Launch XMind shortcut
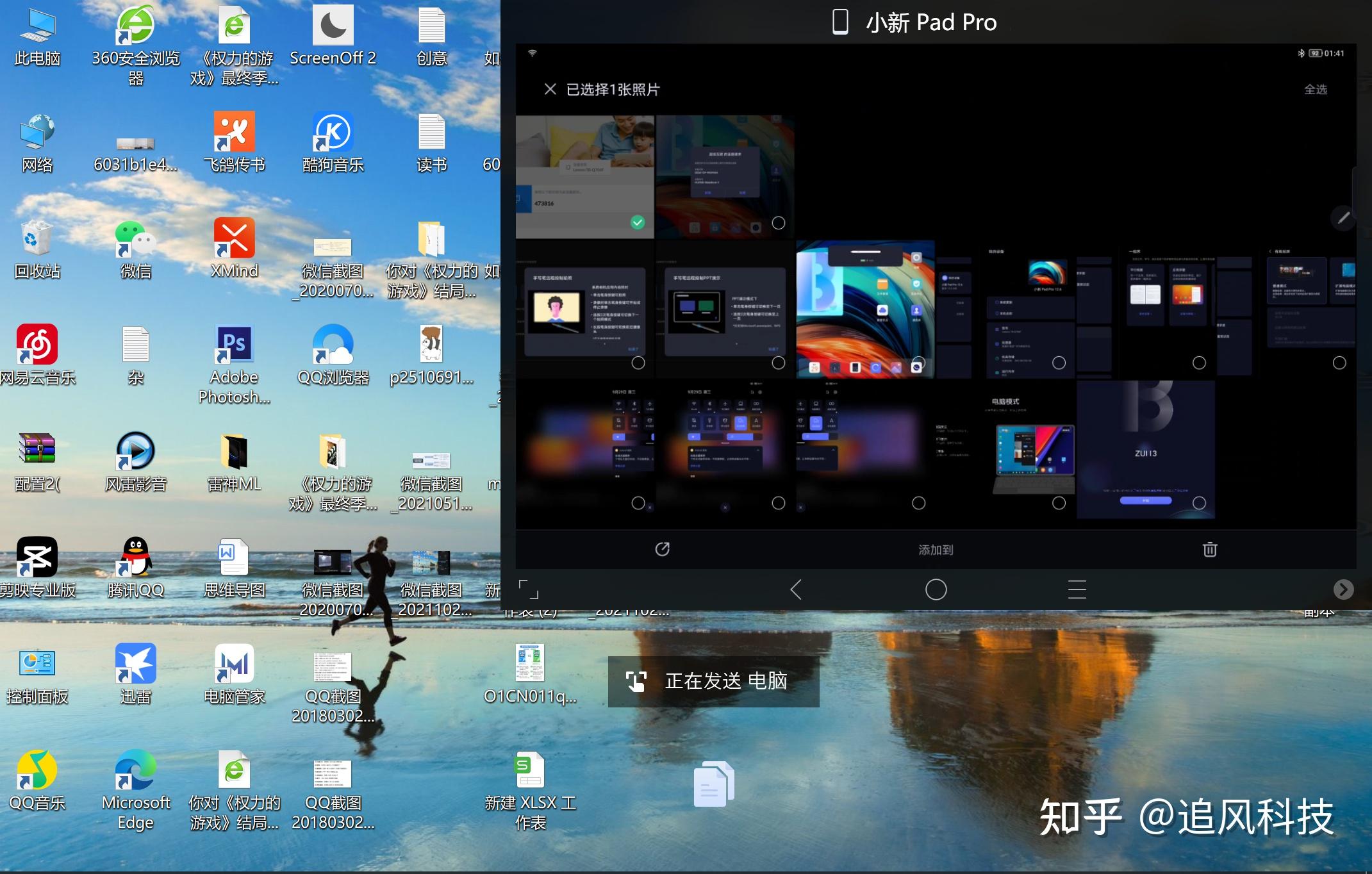The width and height of the screenshot is (1372, 874). (234, 249)
